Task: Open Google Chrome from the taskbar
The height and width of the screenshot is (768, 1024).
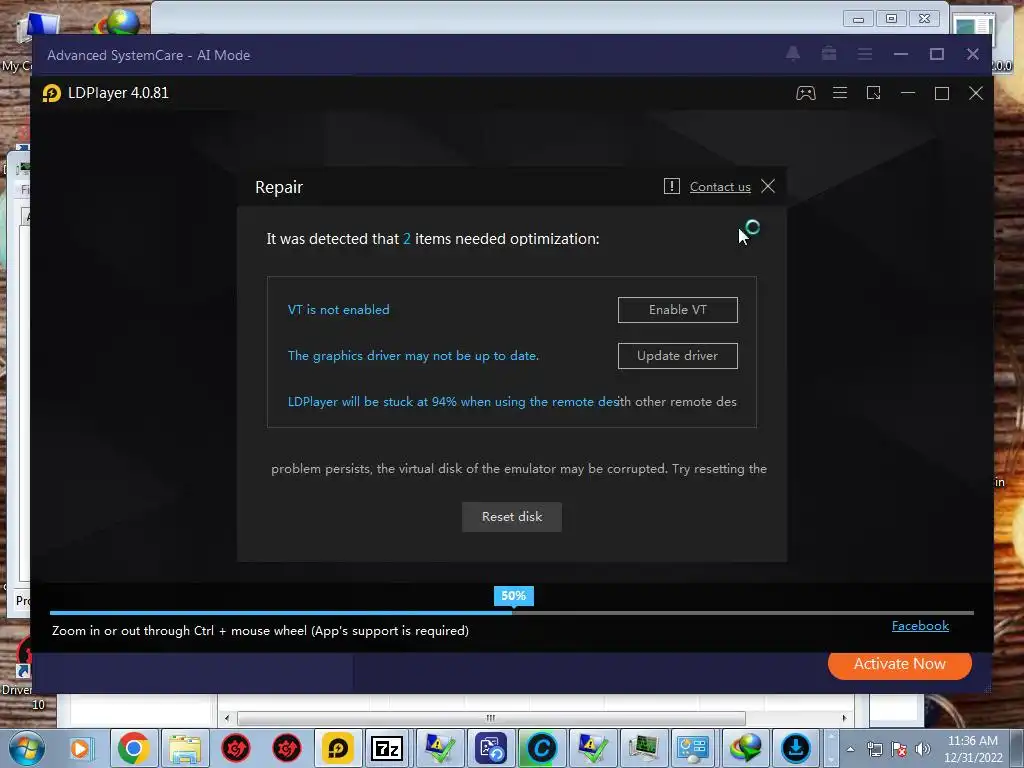Action: click(133, 748)
